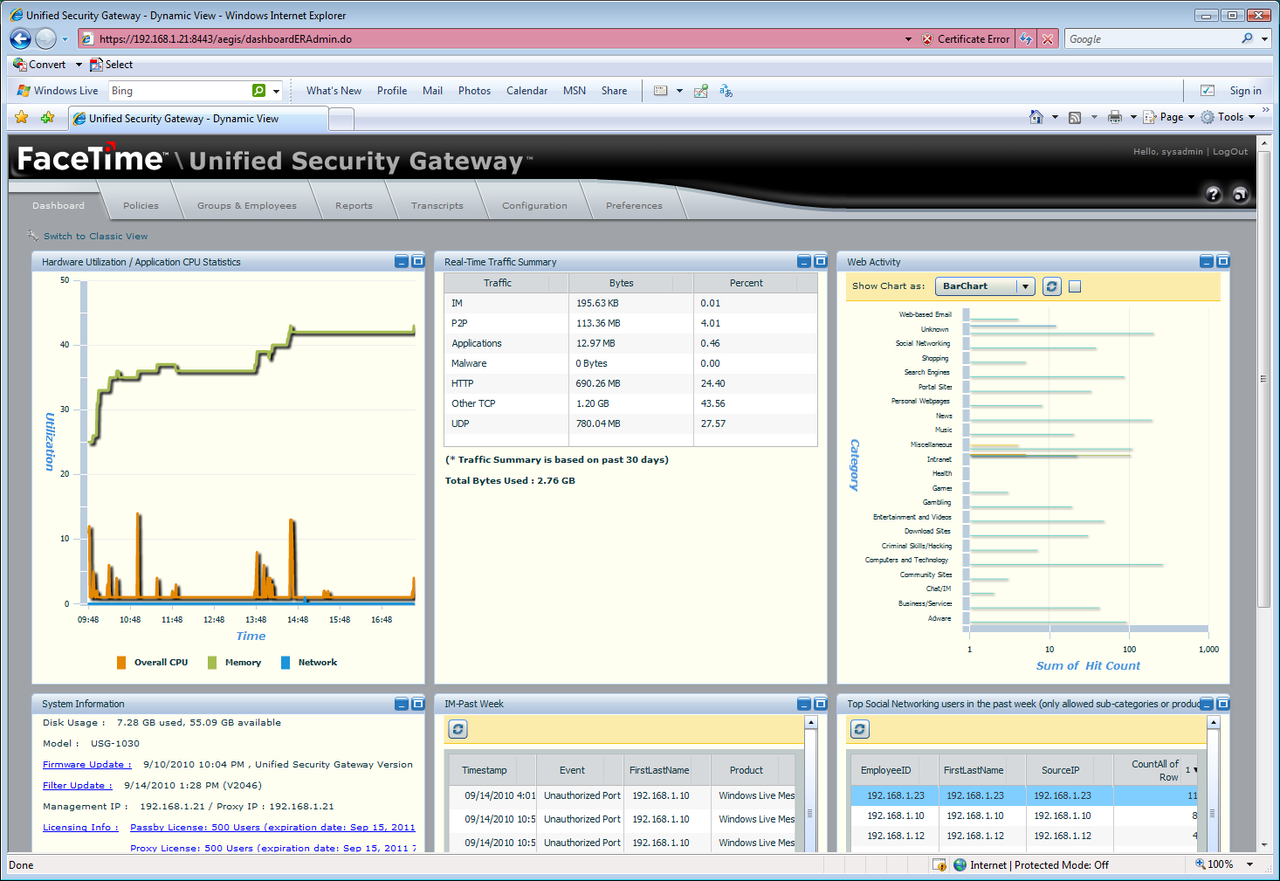Expand the Convert dropdown arrow
Screen dimensions: 1280x881
point(79,64)
